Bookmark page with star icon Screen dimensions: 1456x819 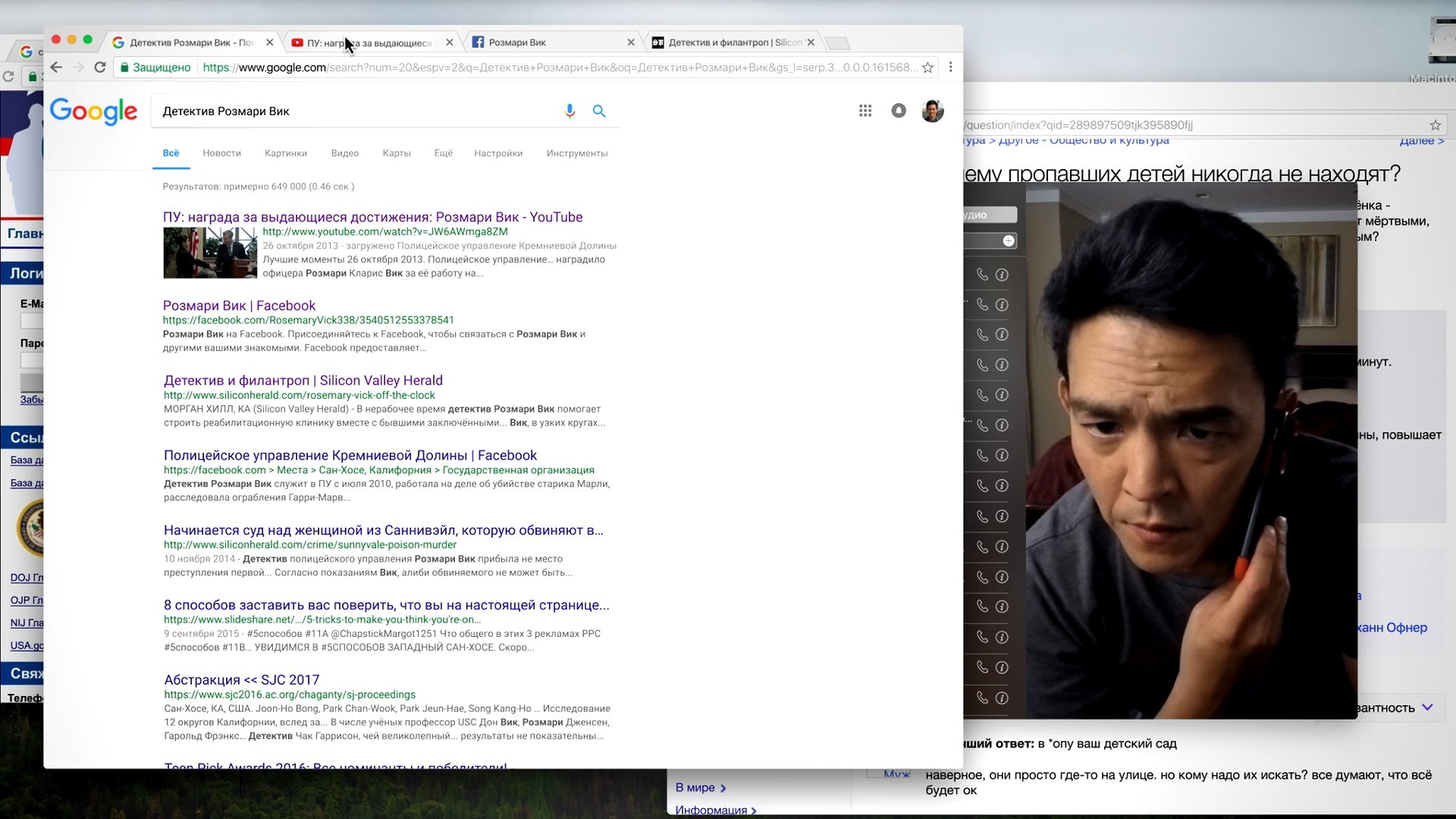(x=927, y=67)
